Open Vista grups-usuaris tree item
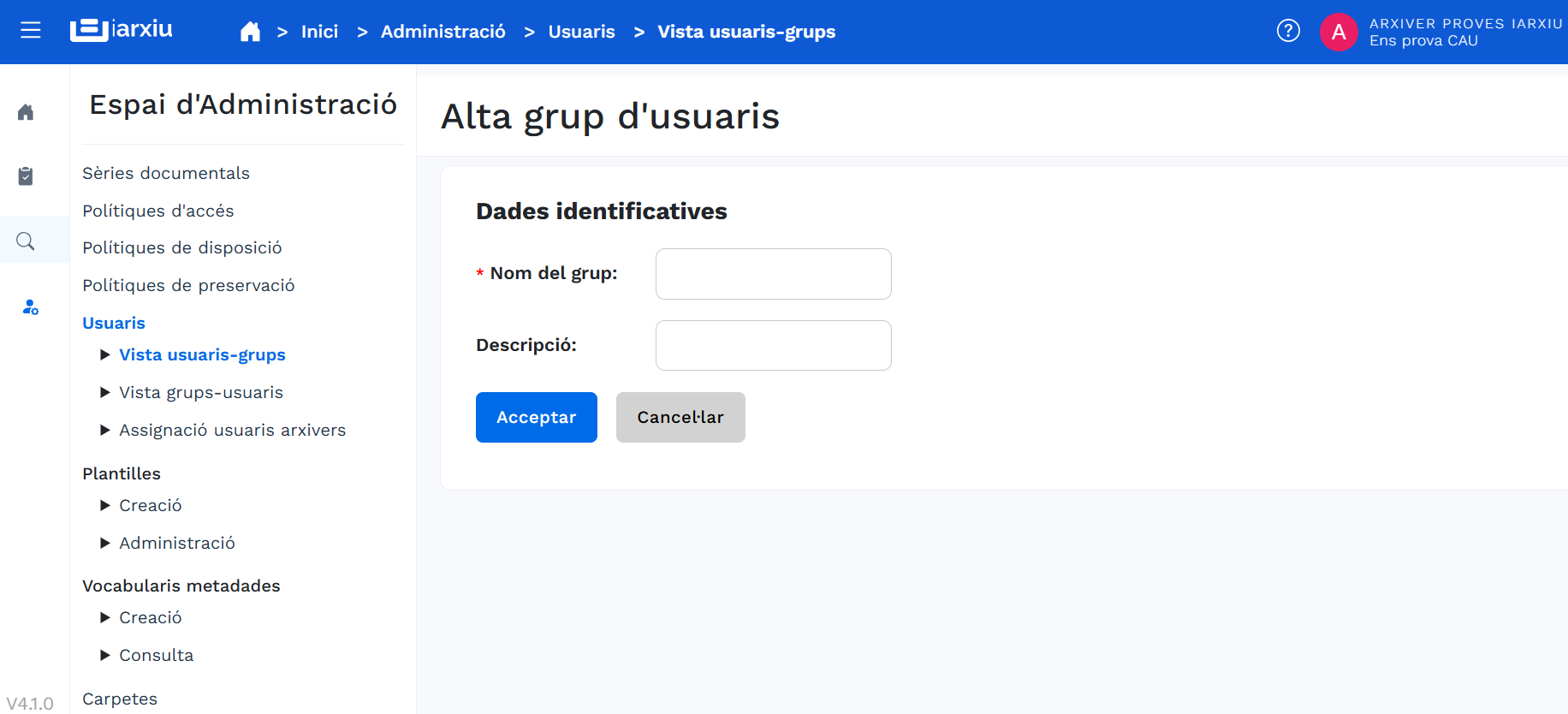1568x714 pixels. pyautogui.click(x=201, y=393)
